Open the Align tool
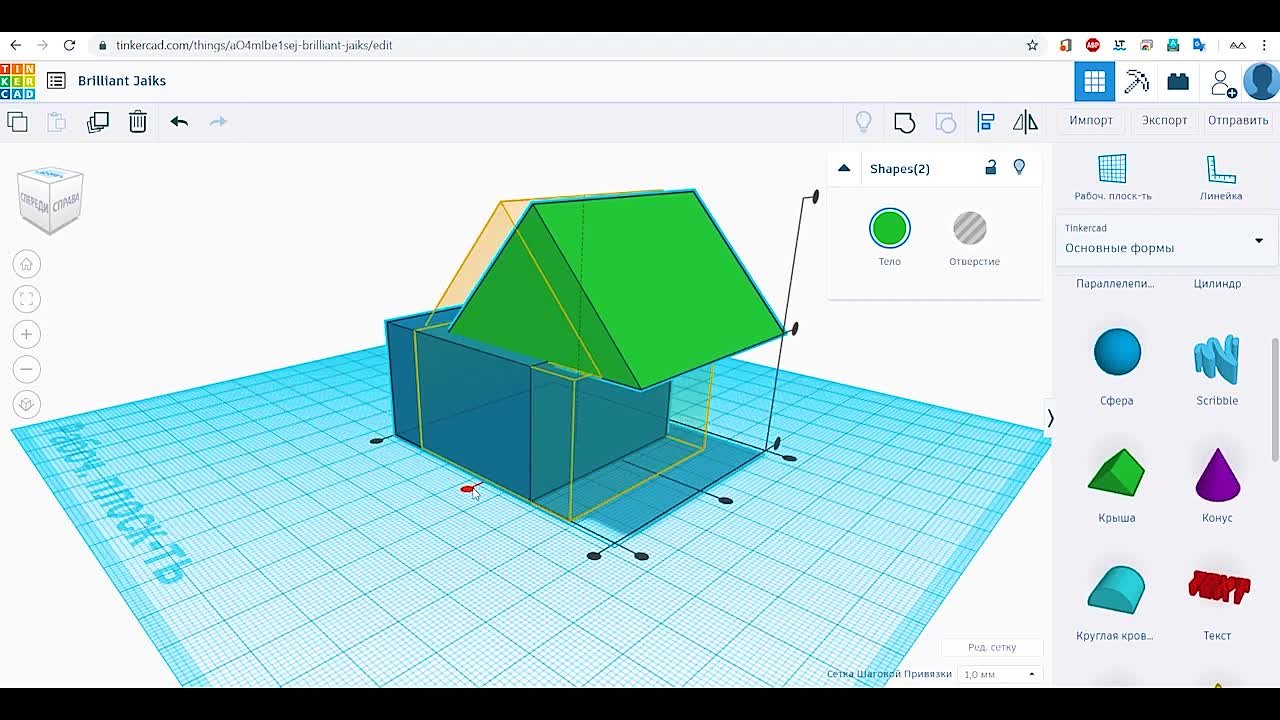Screen dimensions: 1280x720 [x=985, y=121]
